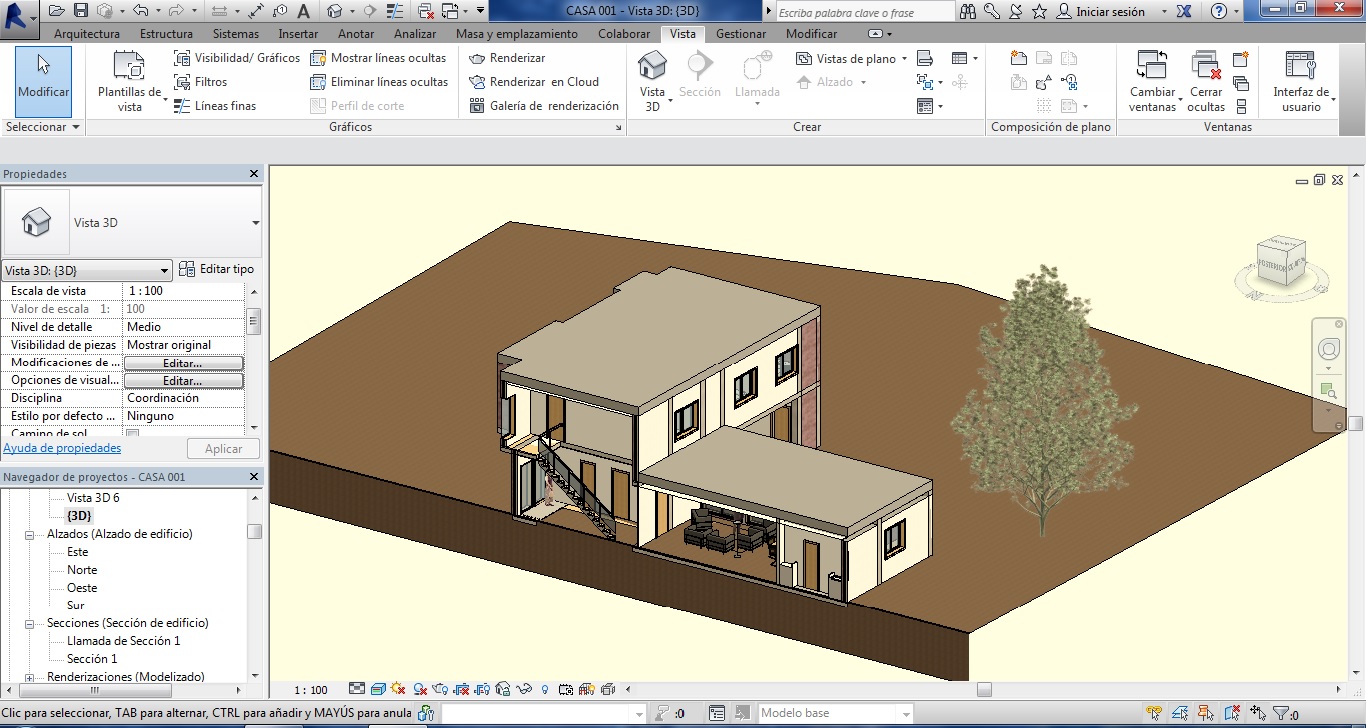1366x728 pixels.
Task: Open the Ayuda de propiedades link
Action: coord(62,448)
